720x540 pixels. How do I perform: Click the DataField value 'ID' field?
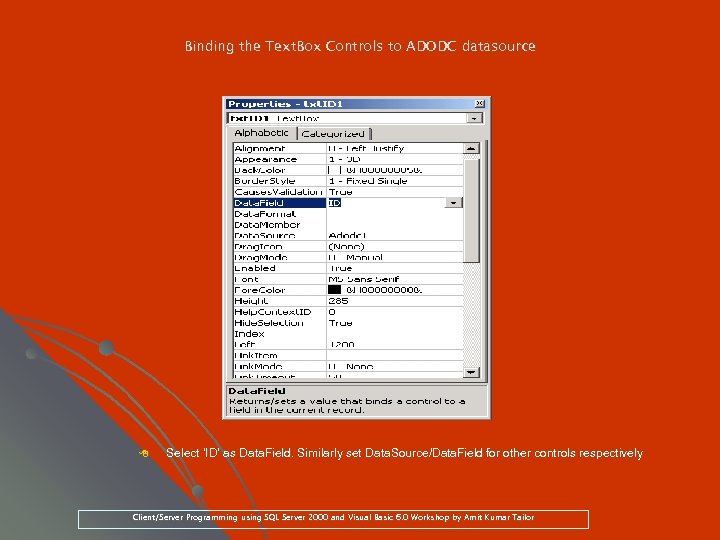[x=386, y=202]
